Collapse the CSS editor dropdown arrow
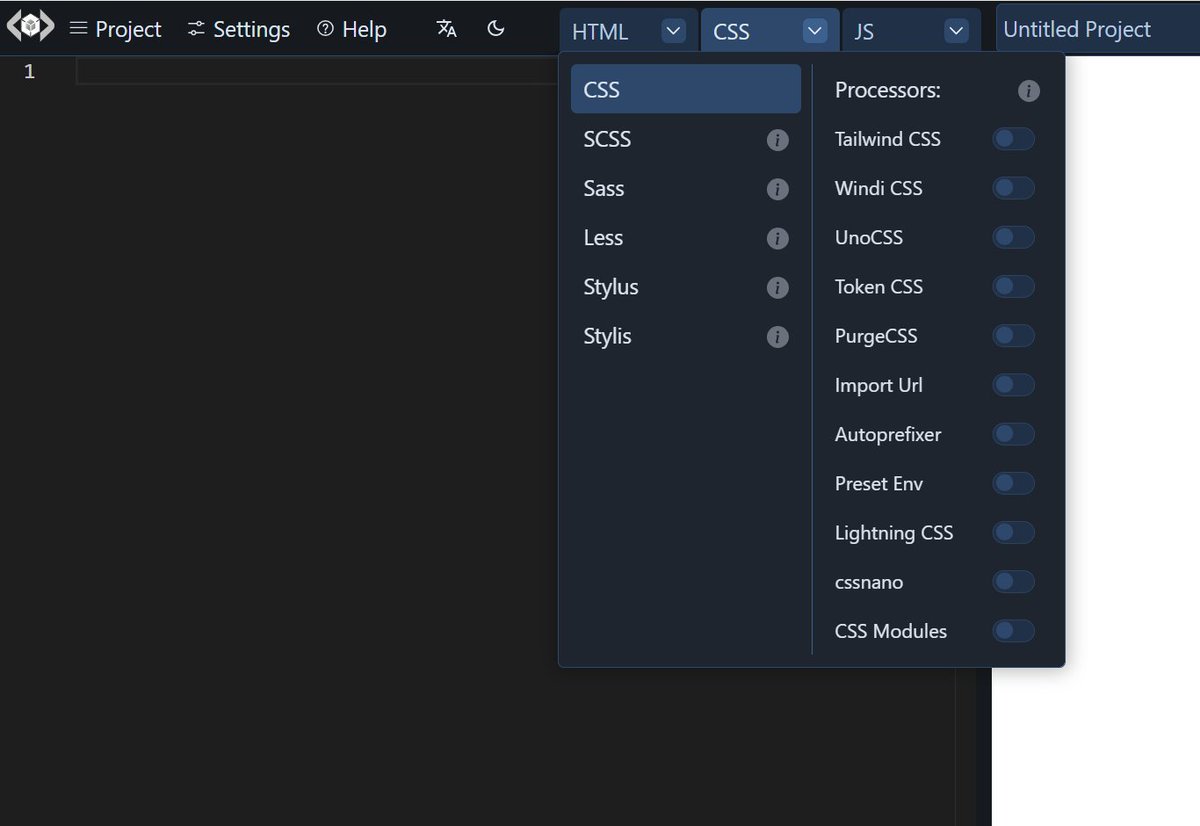 (816, 31)
